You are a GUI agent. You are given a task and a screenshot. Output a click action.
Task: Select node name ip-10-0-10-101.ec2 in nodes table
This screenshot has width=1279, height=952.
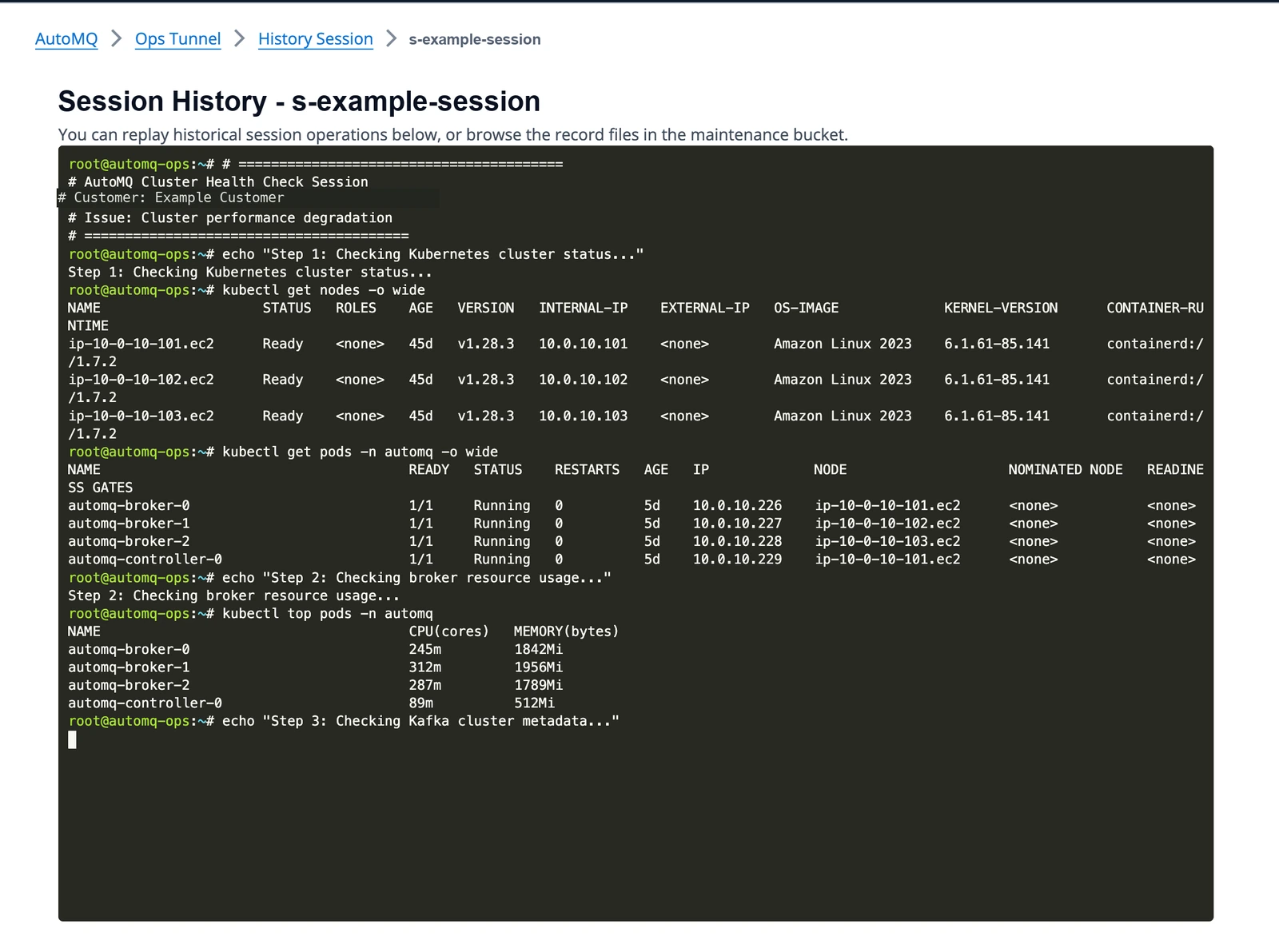click(141, 344)
